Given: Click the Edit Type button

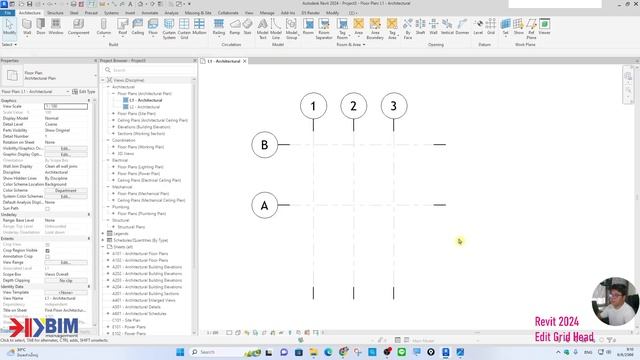Looking at the screenshot, I should click(84, 92).
